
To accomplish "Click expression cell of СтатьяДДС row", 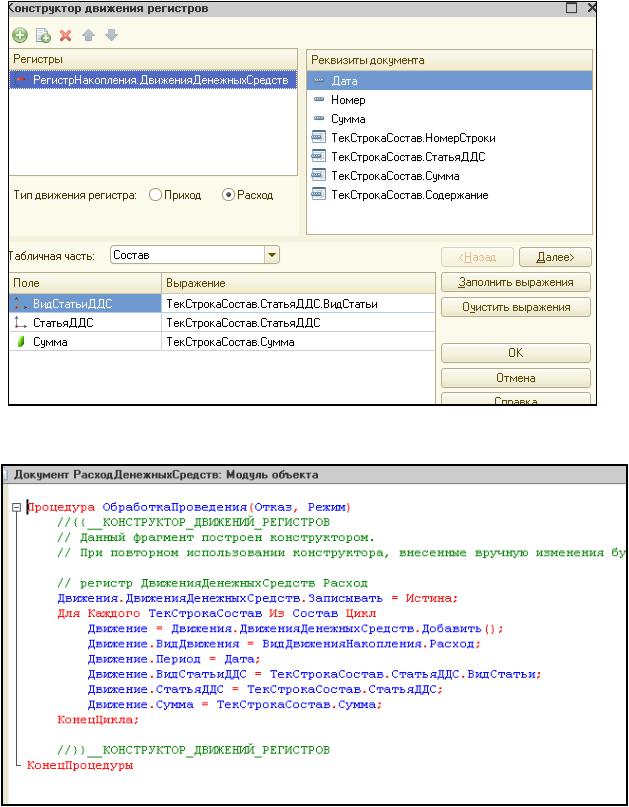I will pyautogui.click(x=299, y=323).
